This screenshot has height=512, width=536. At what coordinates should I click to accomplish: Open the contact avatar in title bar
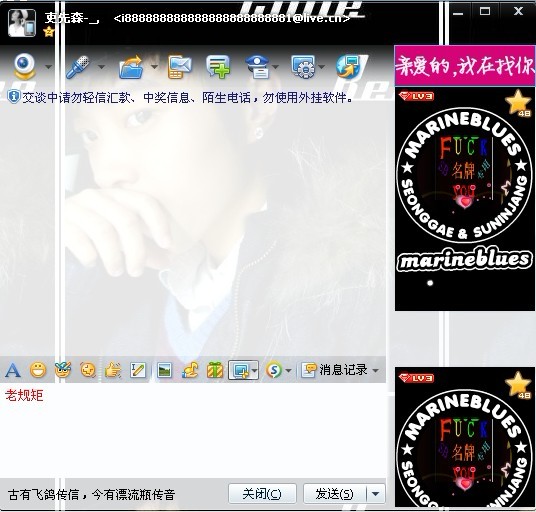click(x=22, y=23)
